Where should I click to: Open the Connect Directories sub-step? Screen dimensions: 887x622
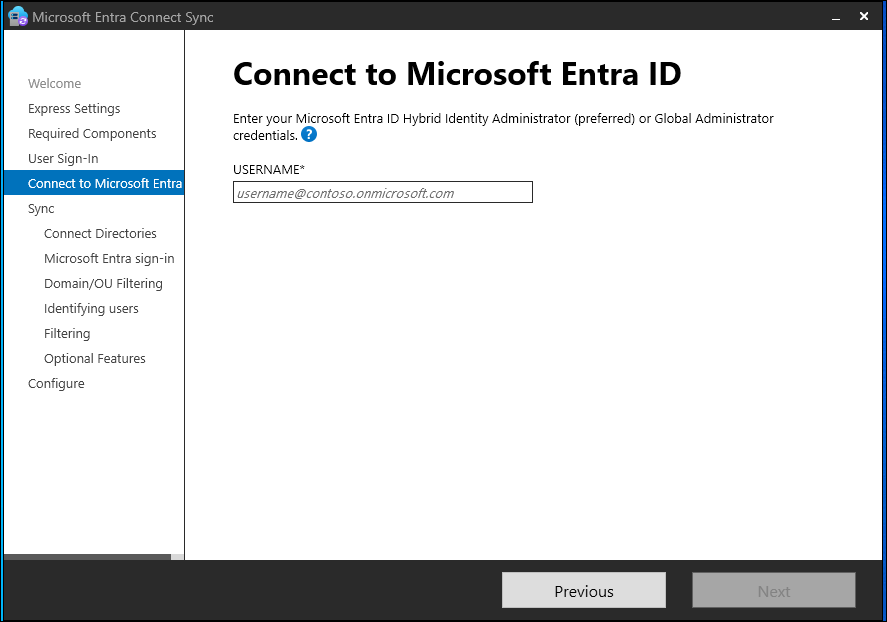(x=100, y=234)
